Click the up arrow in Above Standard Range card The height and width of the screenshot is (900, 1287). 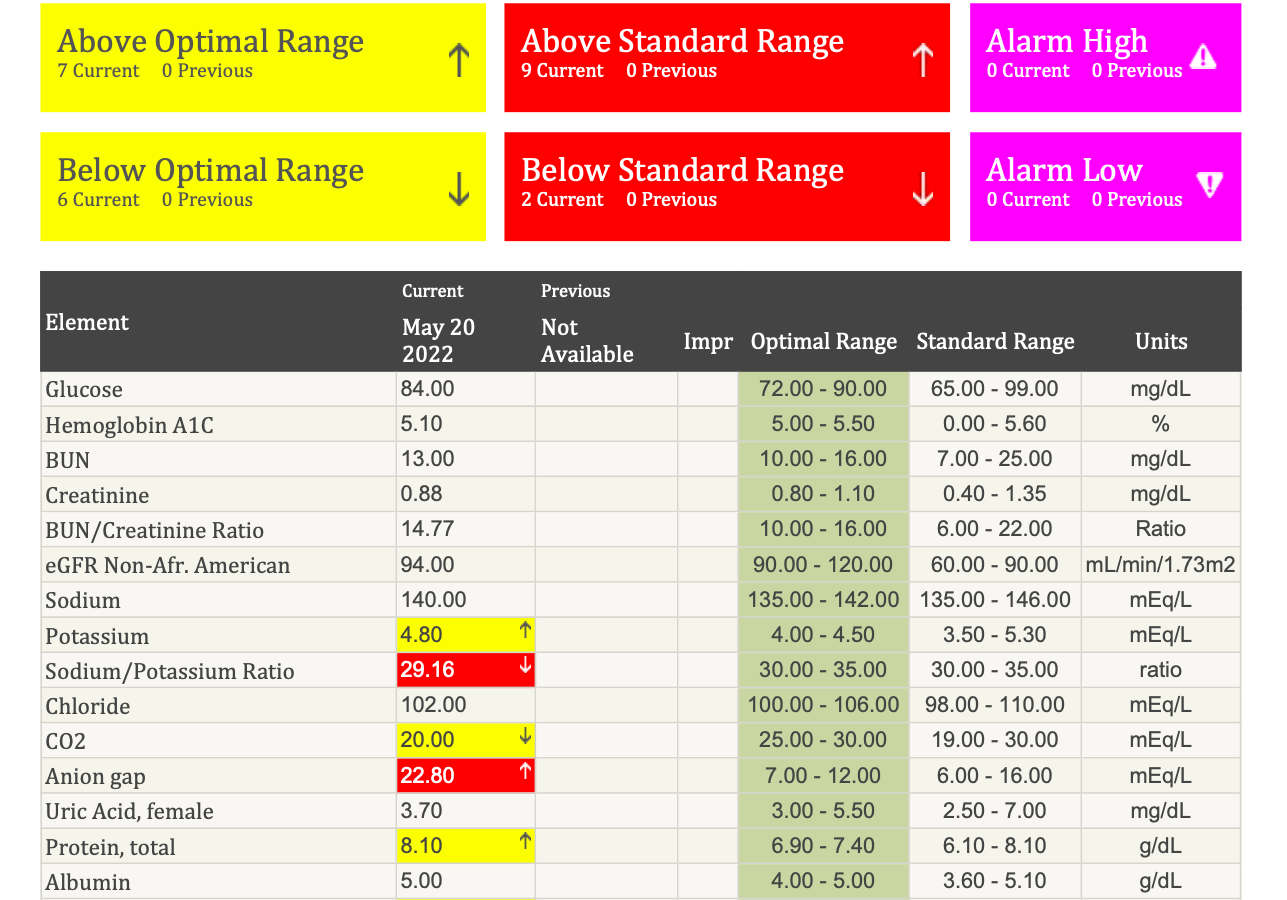point(923,60)
